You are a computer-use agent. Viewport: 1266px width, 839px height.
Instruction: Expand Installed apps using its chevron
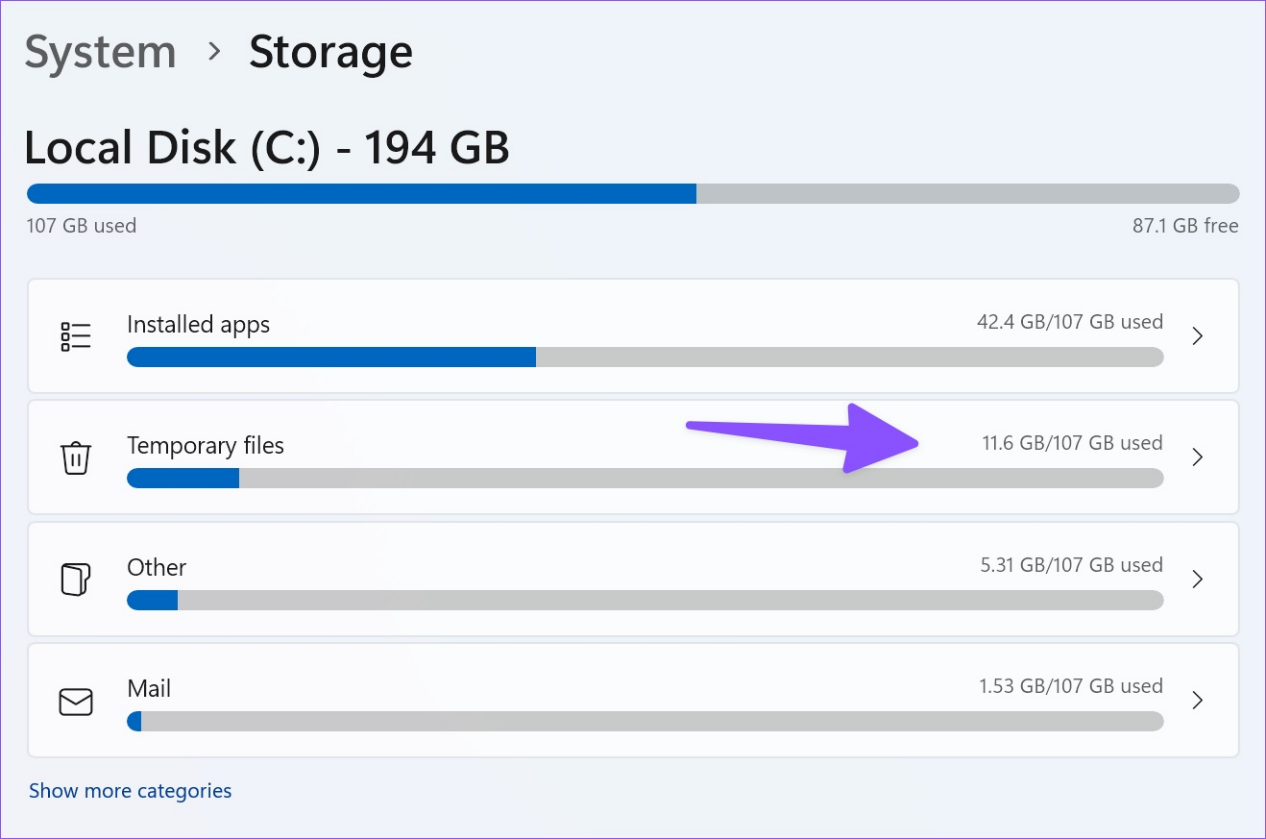[1197, 336]
